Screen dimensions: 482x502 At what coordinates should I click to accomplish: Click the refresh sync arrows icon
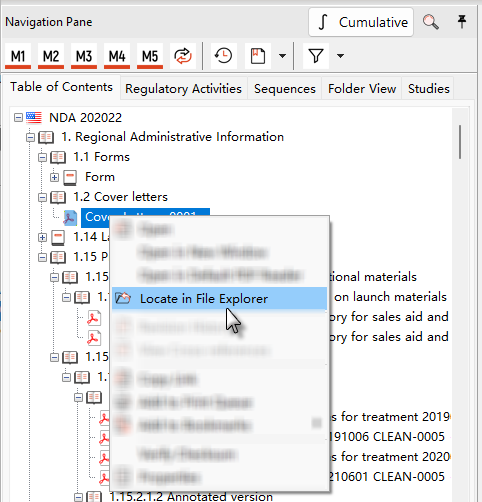tap(183, 56)
